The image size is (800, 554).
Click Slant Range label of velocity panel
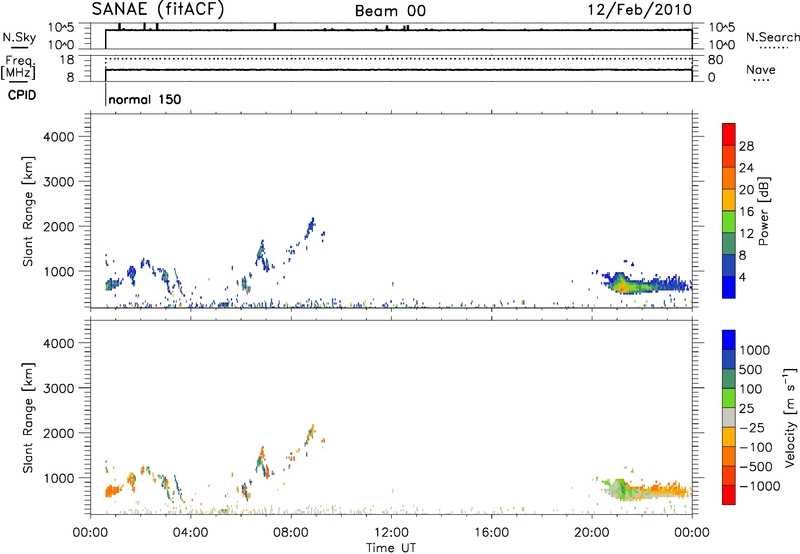(28, 417)
